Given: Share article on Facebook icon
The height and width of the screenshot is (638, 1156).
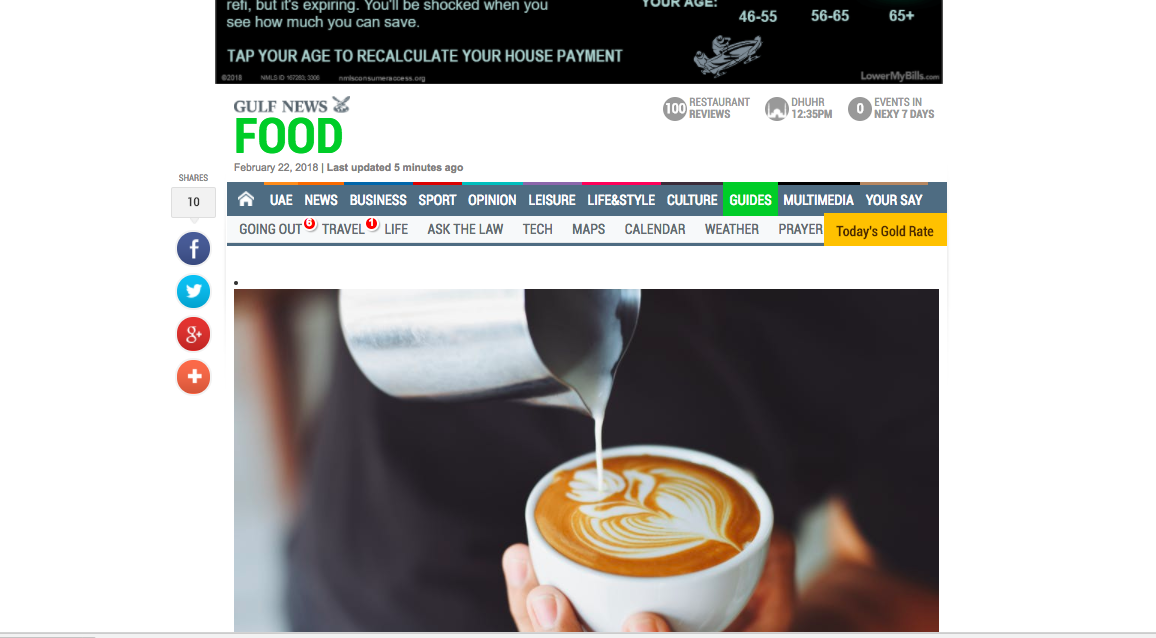Looking at the screenshot, I should 193,249.
